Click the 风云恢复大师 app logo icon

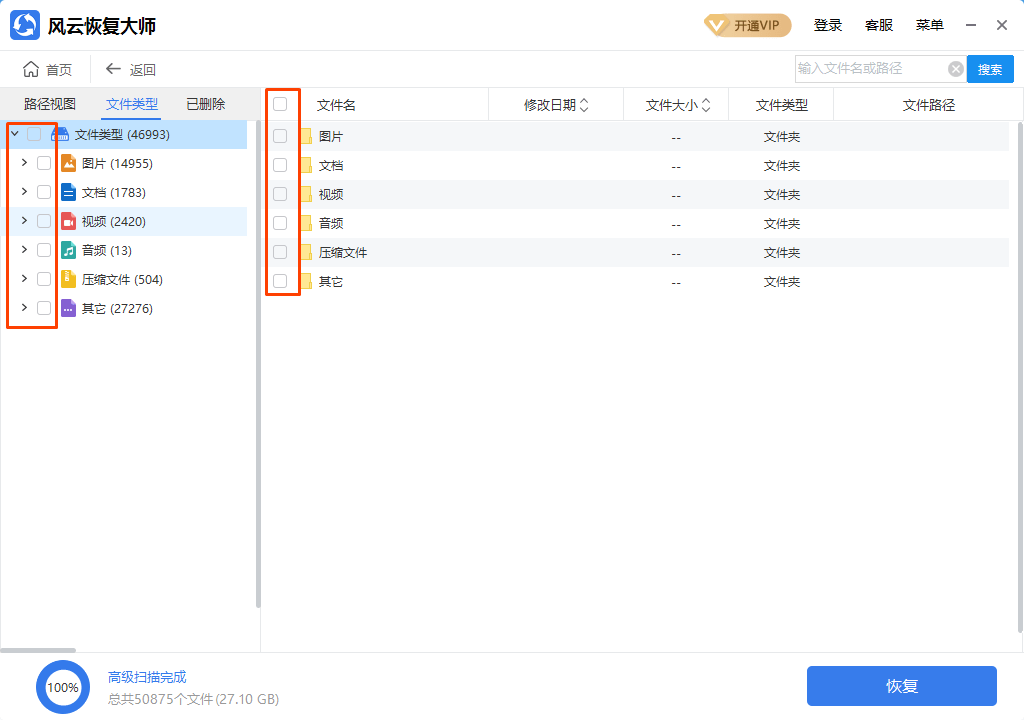[25, 25]
